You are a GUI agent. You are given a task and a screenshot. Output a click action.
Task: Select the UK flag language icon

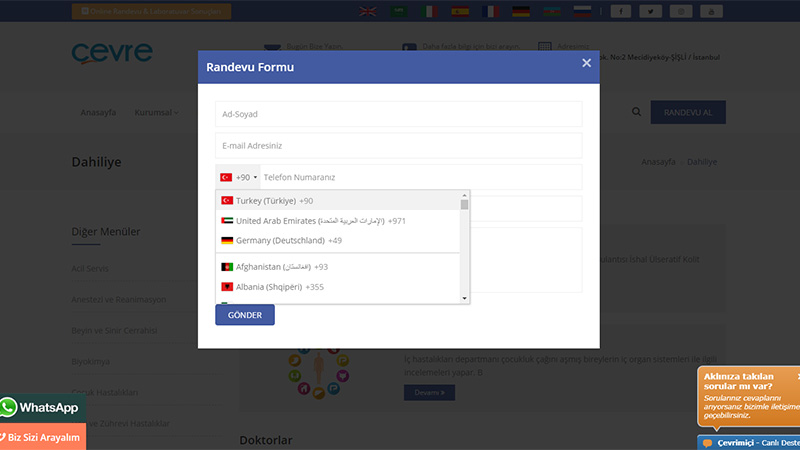[368, 11]
